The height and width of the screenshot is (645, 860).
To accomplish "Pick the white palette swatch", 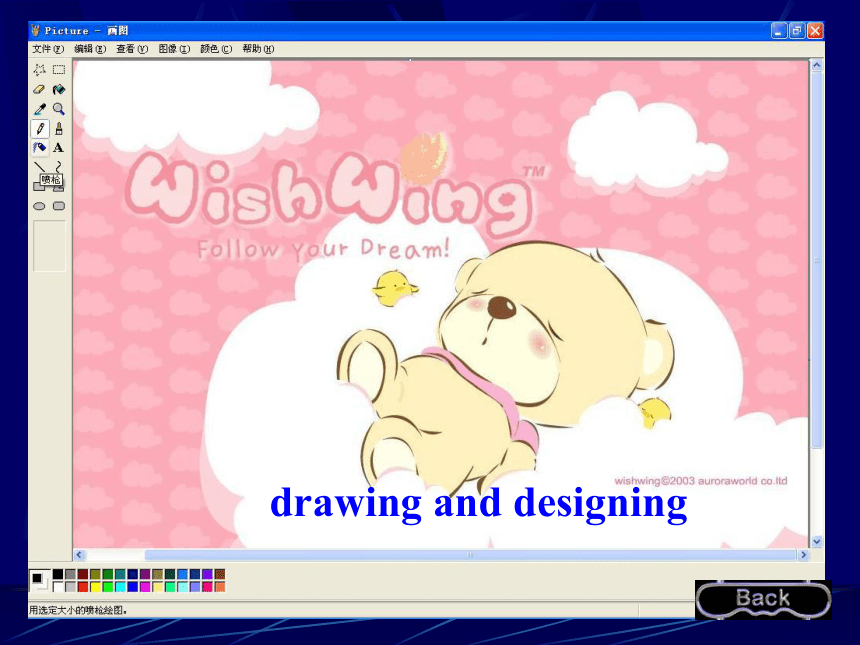I will [x=58, y=587].
